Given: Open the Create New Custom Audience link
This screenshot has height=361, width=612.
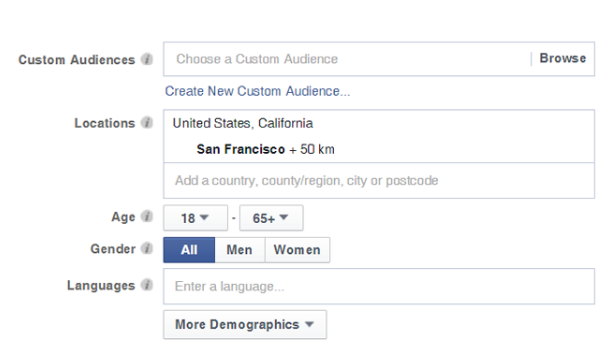Looking at the screenshot, I should tap(257, 91).
